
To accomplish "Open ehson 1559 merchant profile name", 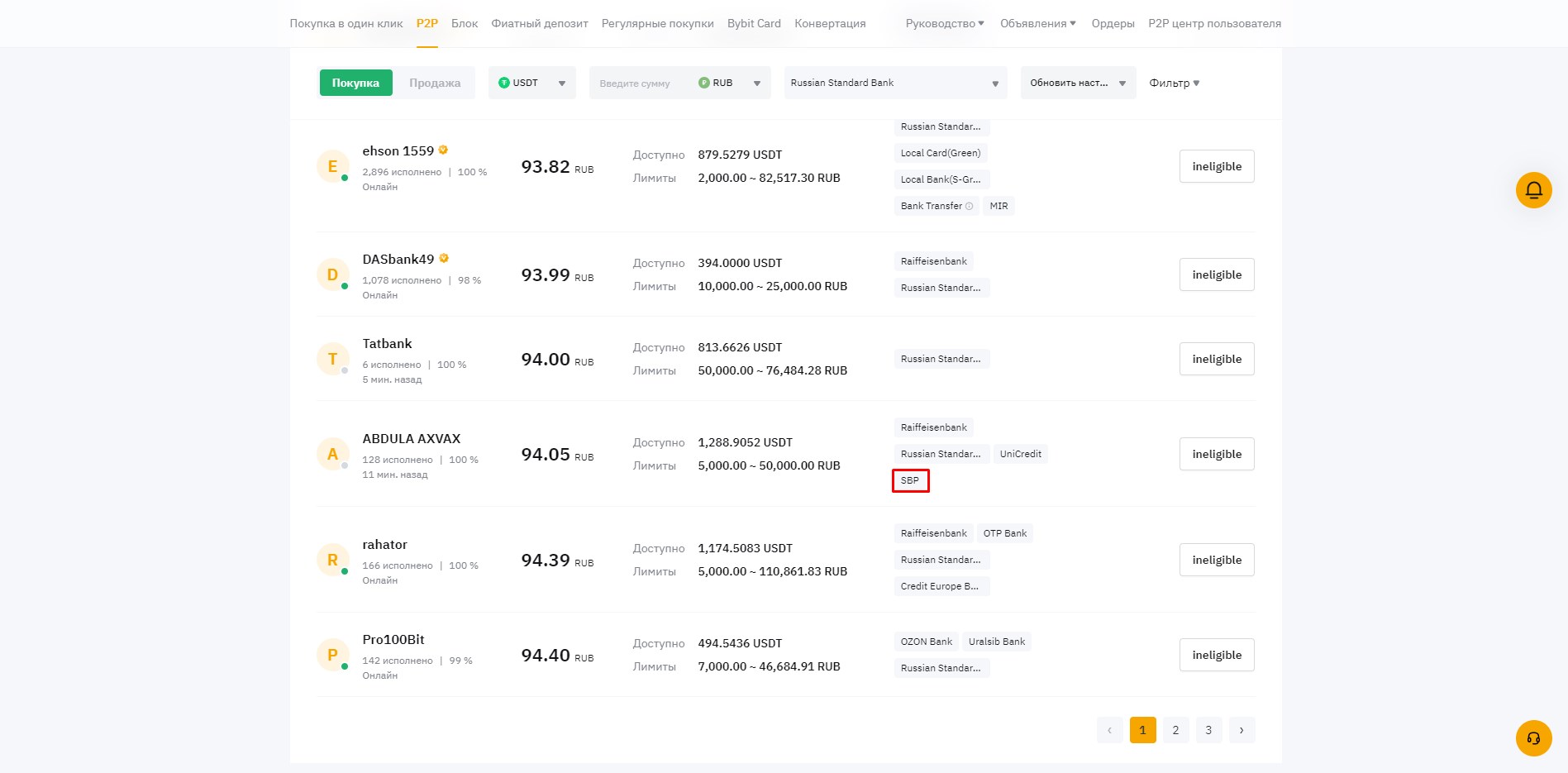I will tap(398, 150).
